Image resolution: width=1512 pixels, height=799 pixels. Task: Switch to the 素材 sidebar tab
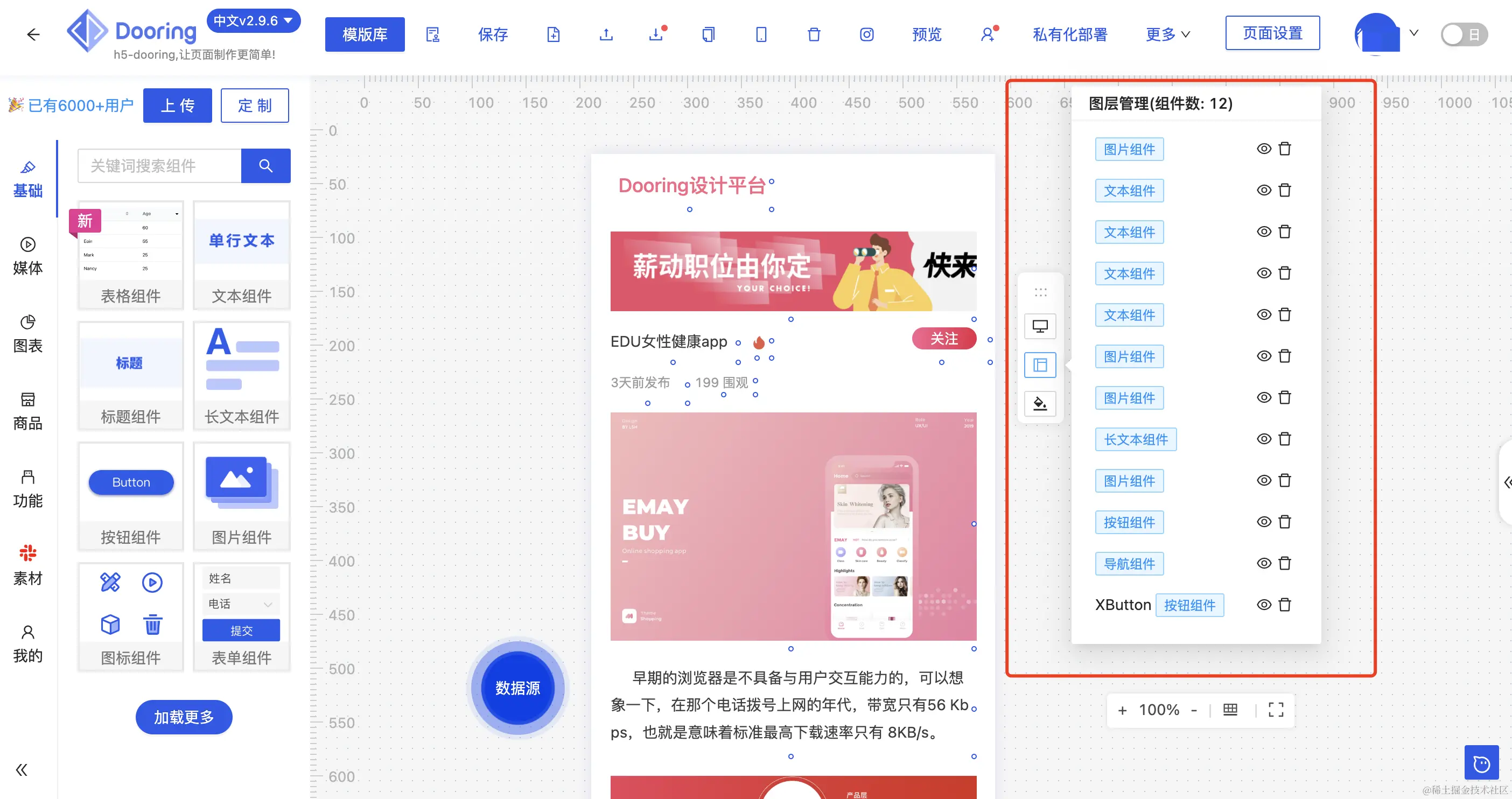click(27, 566)
